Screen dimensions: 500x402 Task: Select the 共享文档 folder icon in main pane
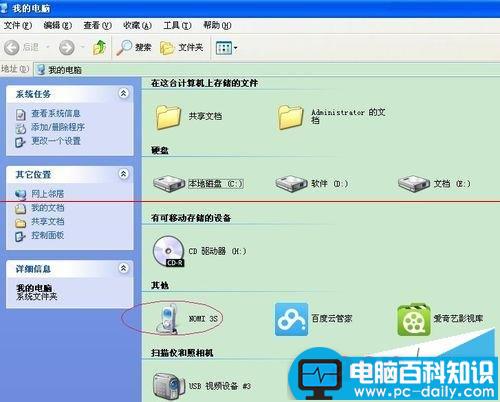click(168, 117)
